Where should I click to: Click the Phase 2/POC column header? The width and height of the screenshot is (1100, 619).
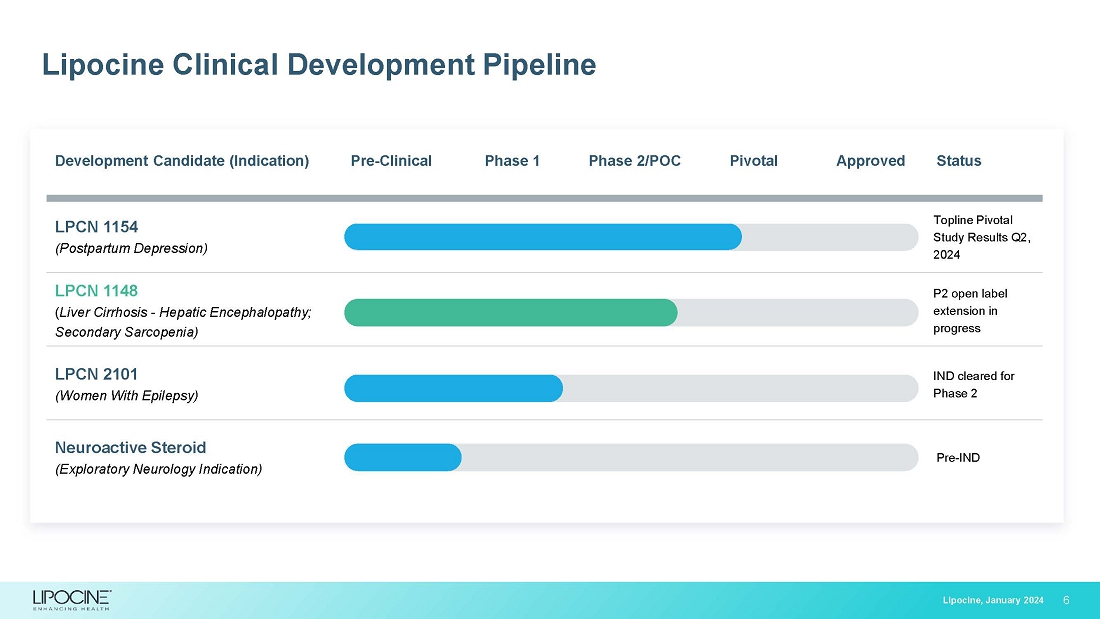[x=634, y=161]
